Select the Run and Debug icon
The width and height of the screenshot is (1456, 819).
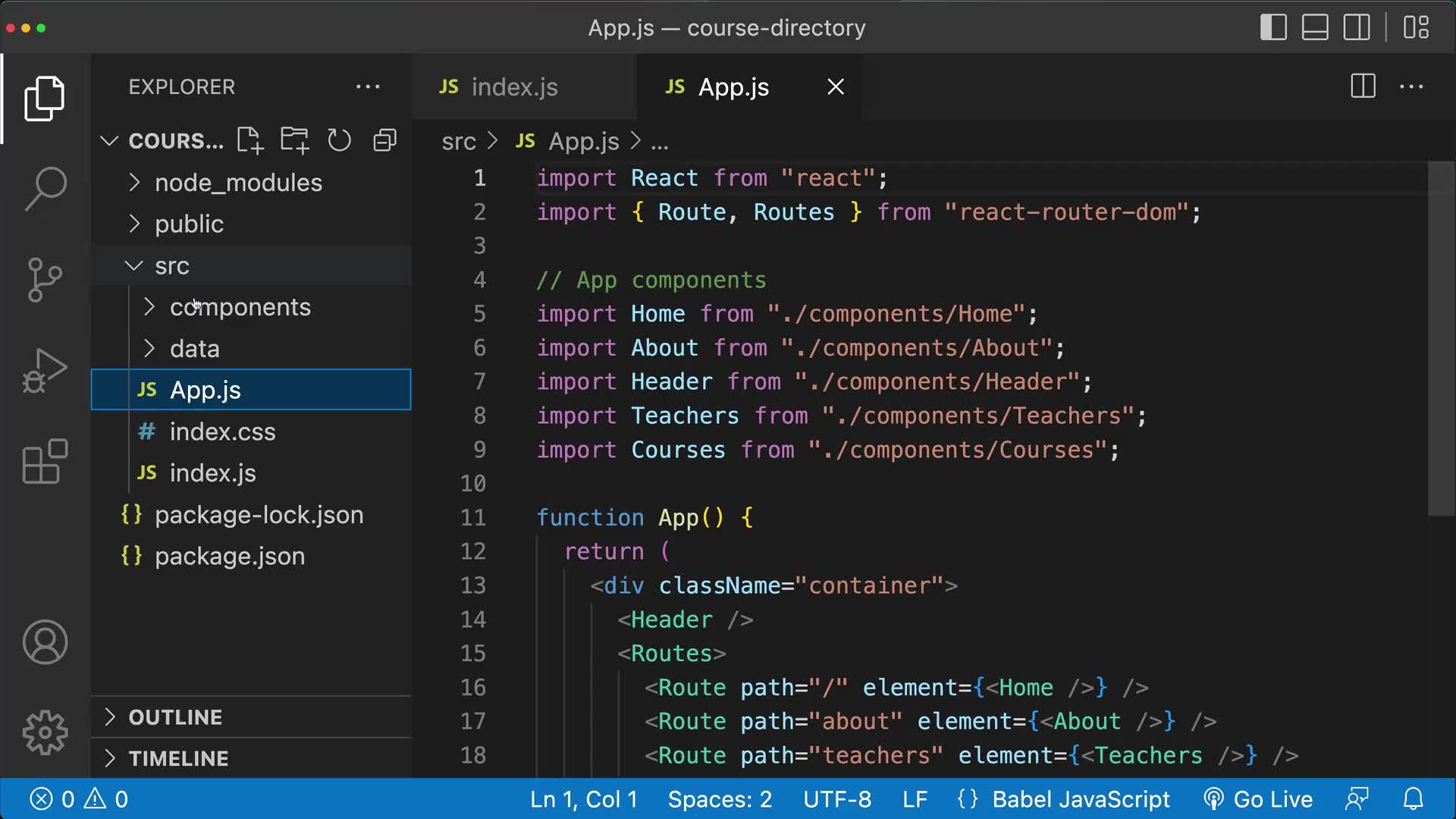pyautogui.click(x=45, y=370)
